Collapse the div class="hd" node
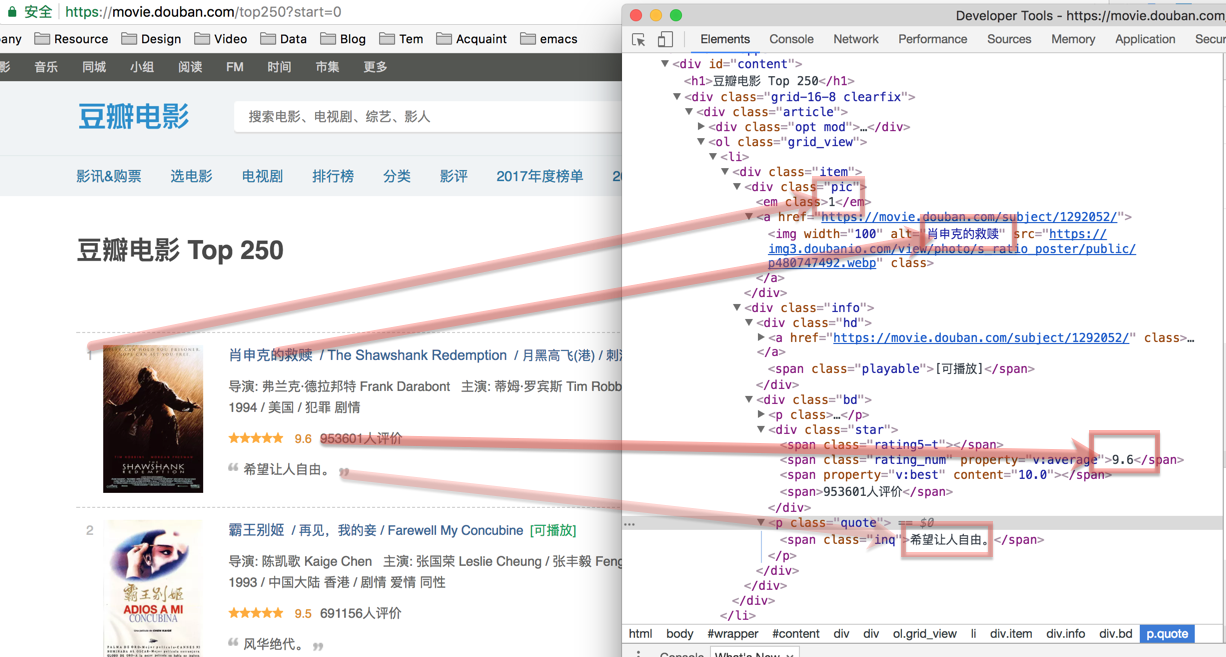 tap(749, 323)
